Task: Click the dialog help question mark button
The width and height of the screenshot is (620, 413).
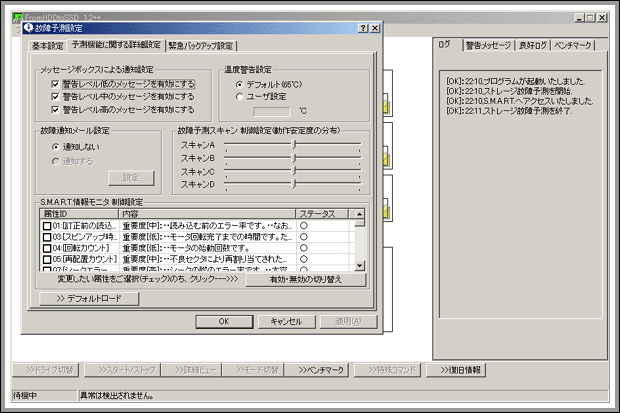Action: tap(363, 28)
